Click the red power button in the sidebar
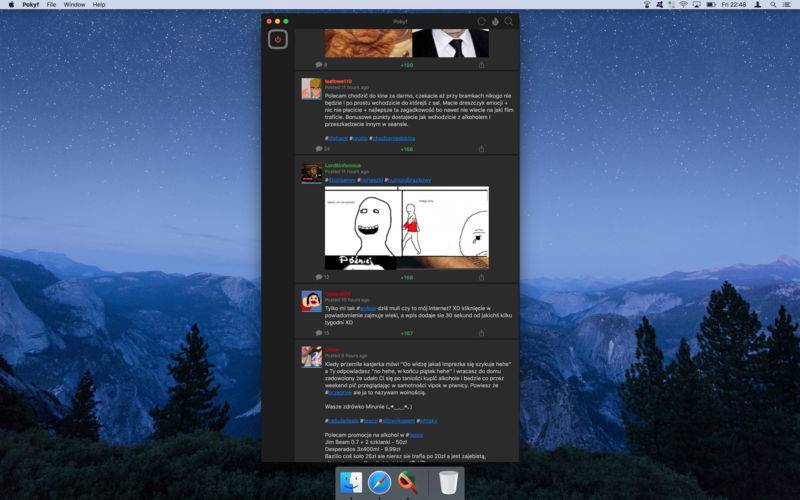This screenshot has height=500, width=800. pos(278,39)
